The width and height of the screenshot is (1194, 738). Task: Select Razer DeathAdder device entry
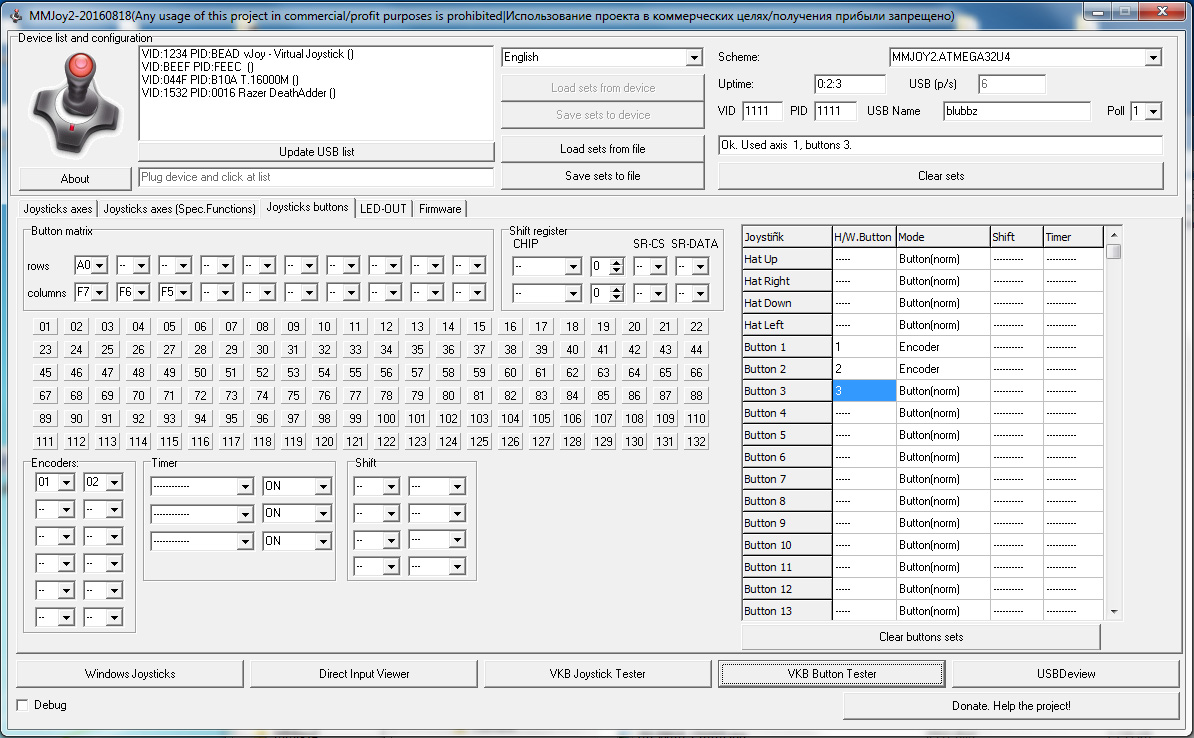click(x=238, y=93)
